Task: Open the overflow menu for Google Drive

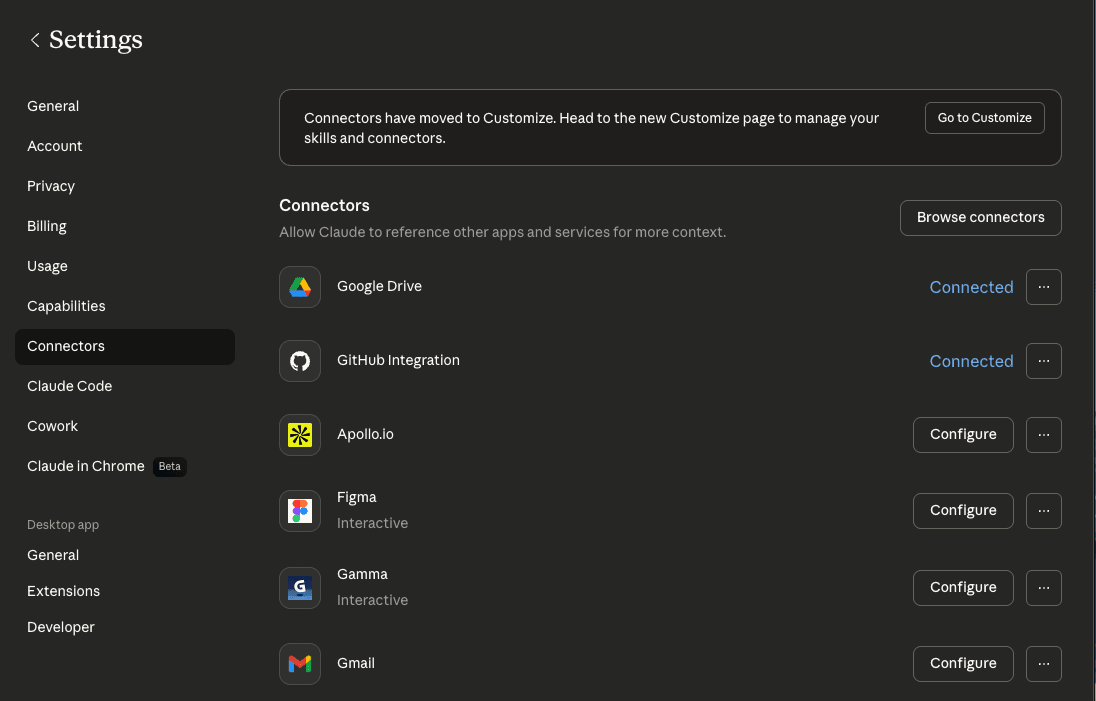Action: coord(1043,287)
